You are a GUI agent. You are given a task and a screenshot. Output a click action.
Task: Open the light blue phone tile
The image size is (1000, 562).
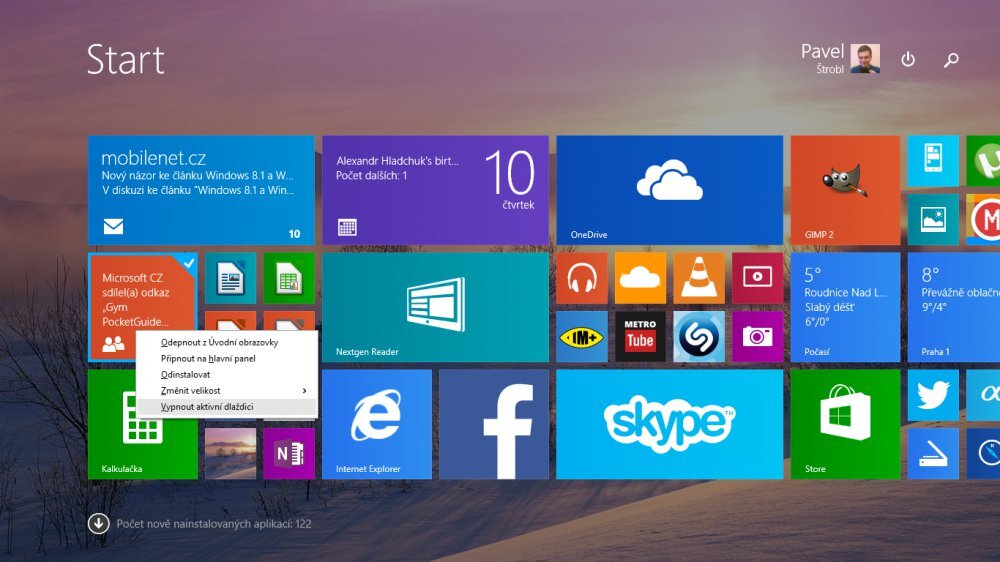pos(933,161)
